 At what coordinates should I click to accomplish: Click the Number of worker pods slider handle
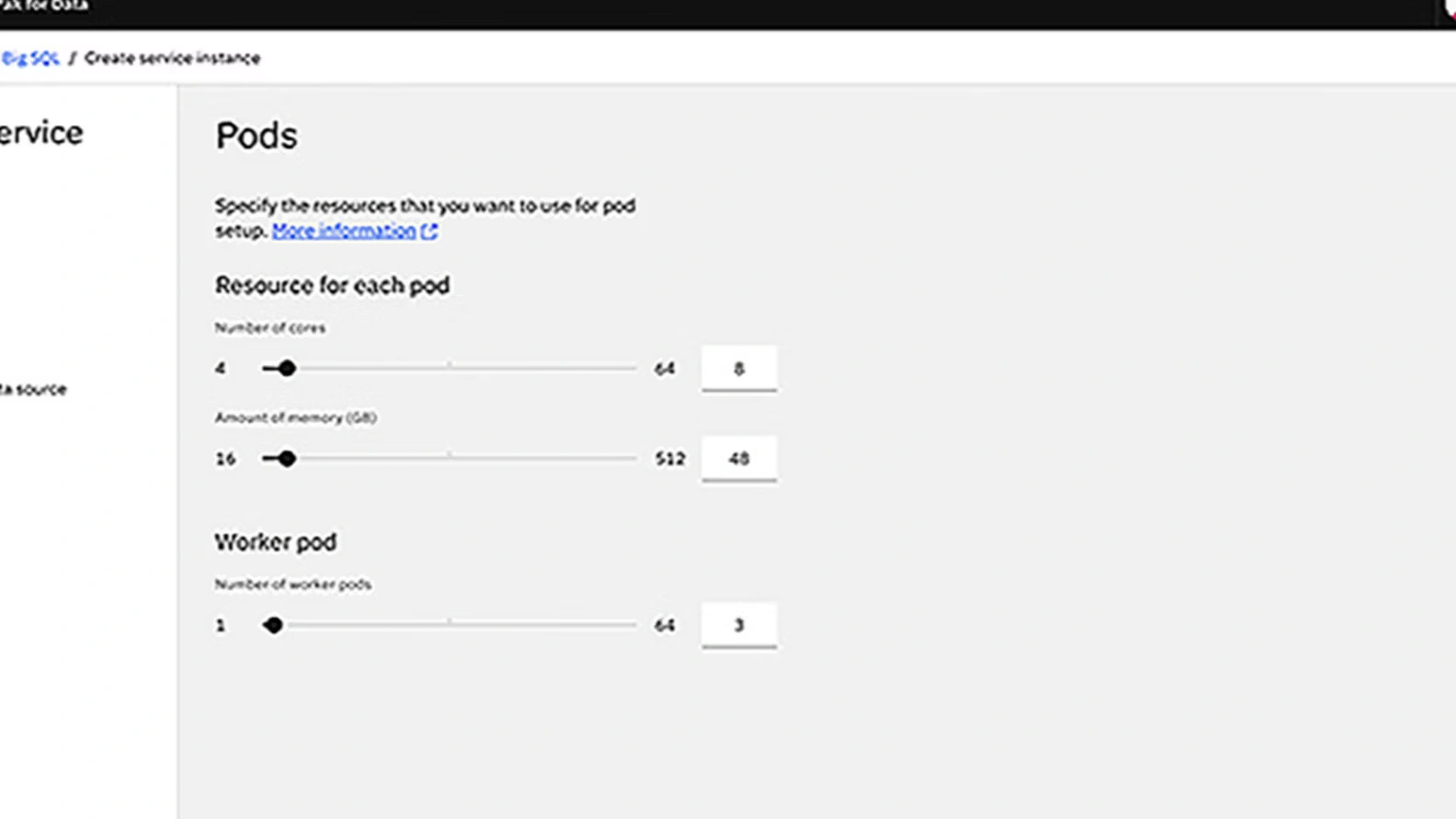pos(273,625)
